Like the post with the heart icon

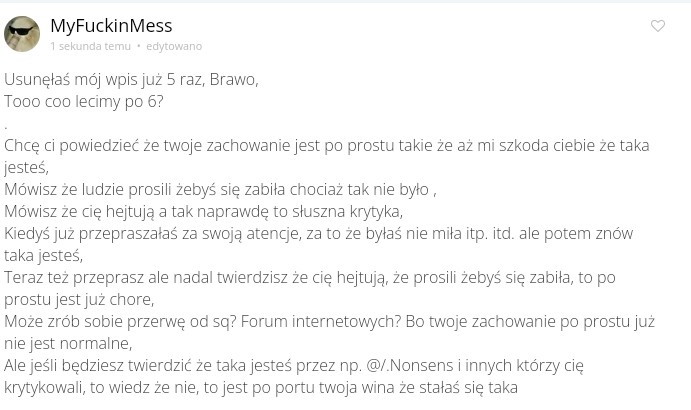pyautogui.click(x=658, y=26)
